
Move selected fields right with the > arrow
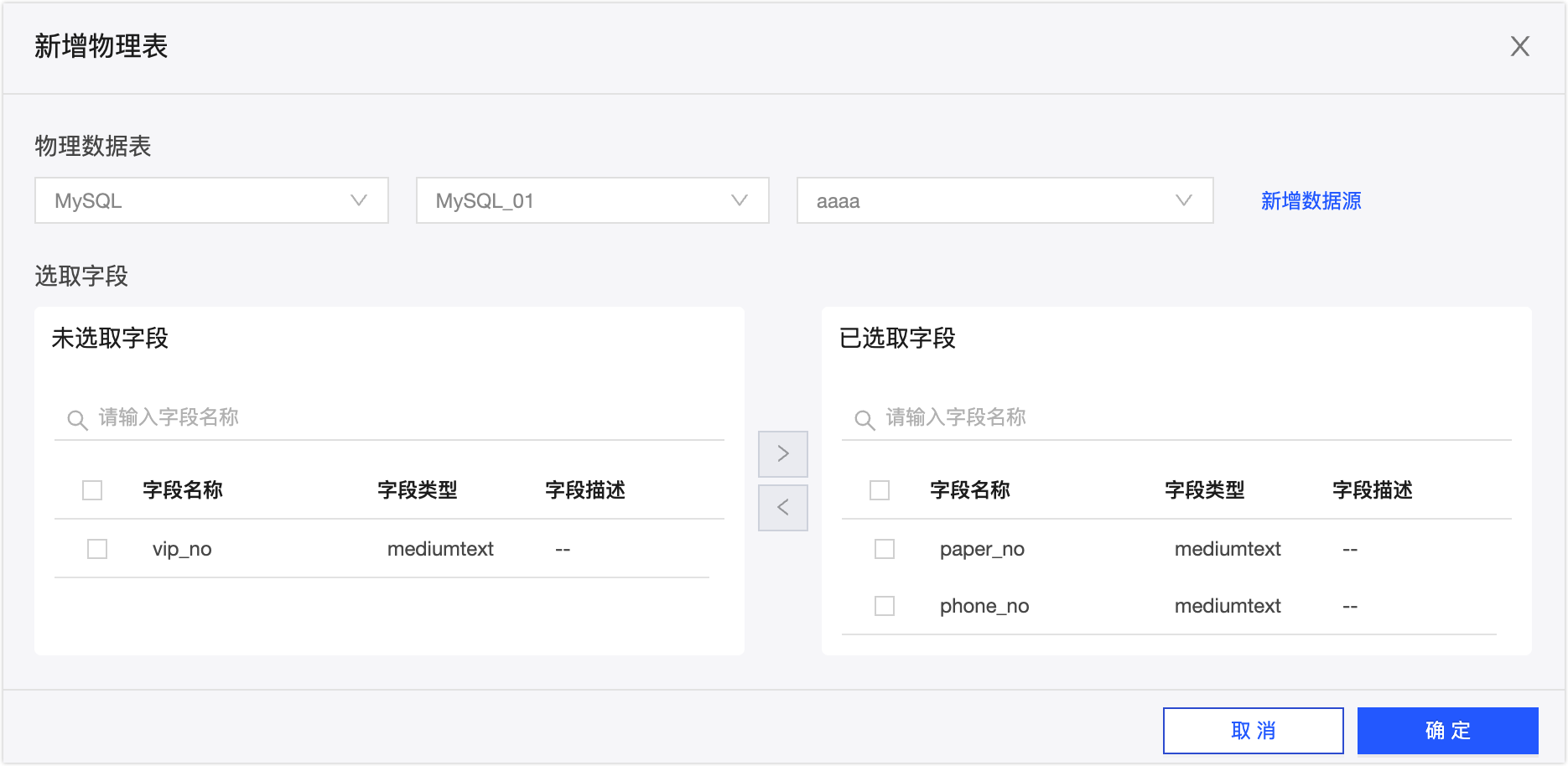click(x=783, y=453)
